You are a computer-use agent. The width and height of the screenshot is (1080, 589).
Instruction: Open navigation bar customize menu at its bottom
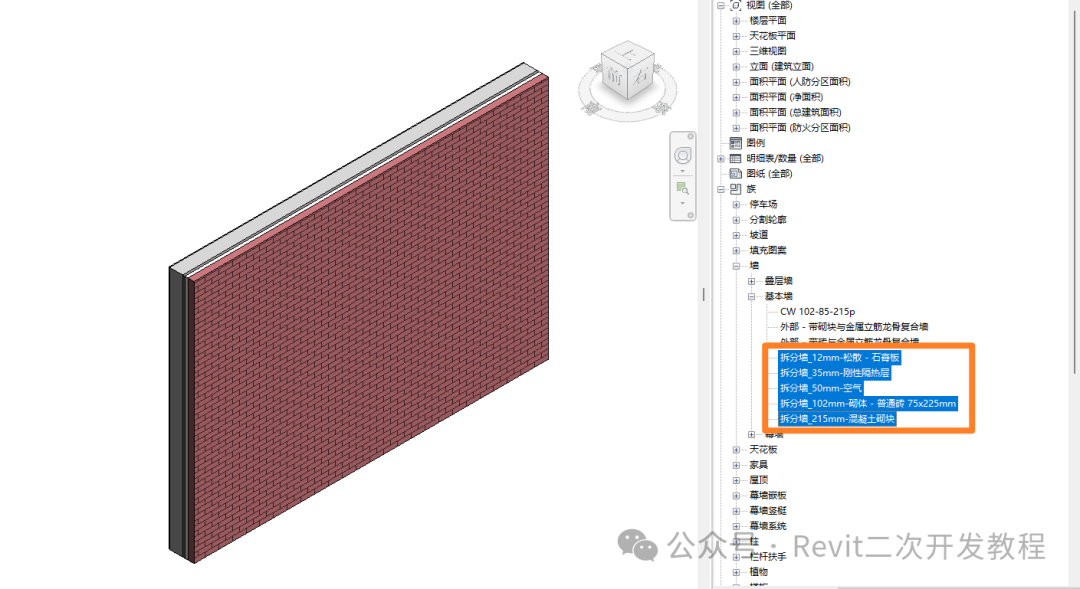[690, 216]
